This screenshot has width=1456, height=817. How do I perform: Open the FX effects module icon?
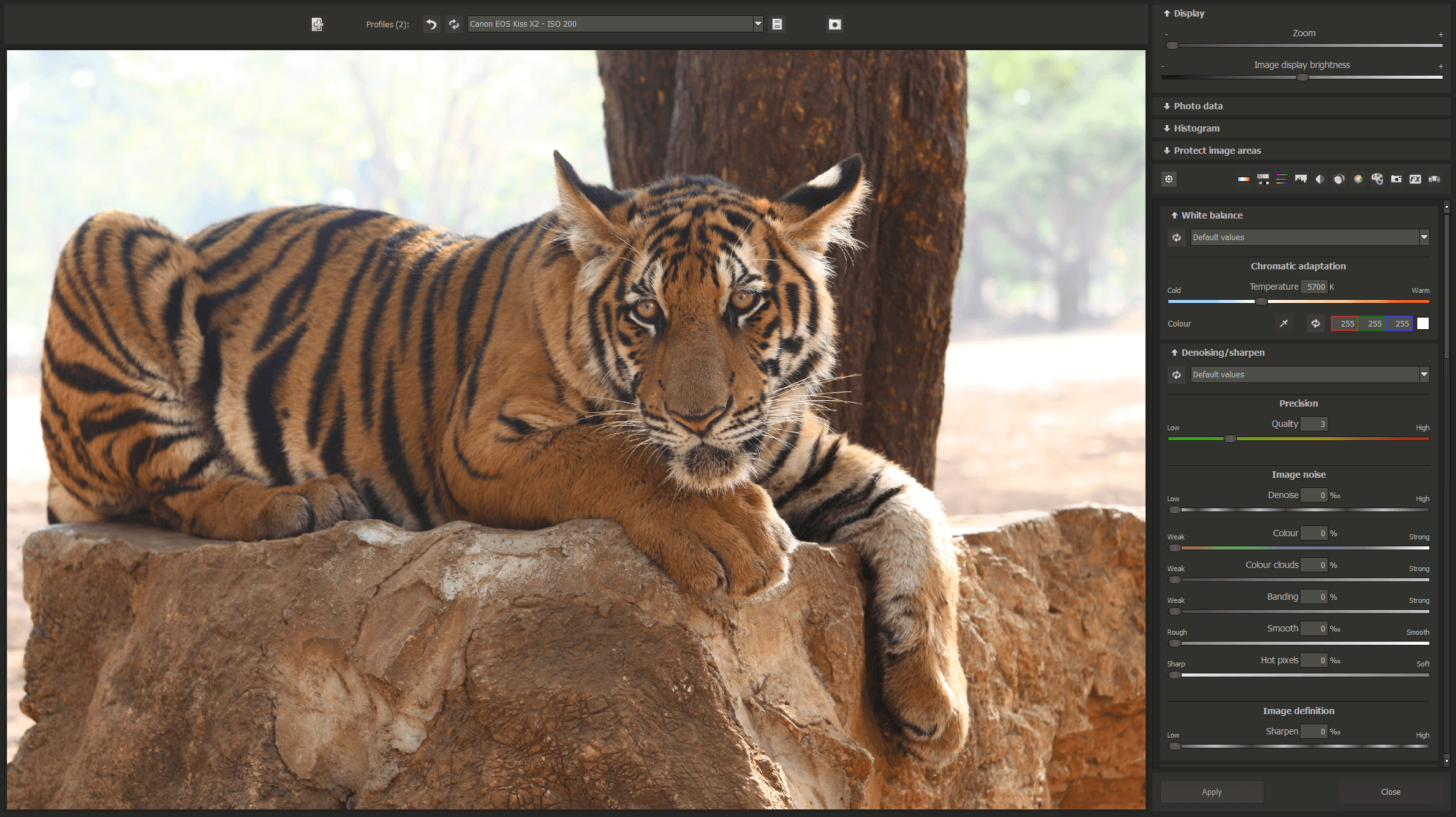[1415, 179]
